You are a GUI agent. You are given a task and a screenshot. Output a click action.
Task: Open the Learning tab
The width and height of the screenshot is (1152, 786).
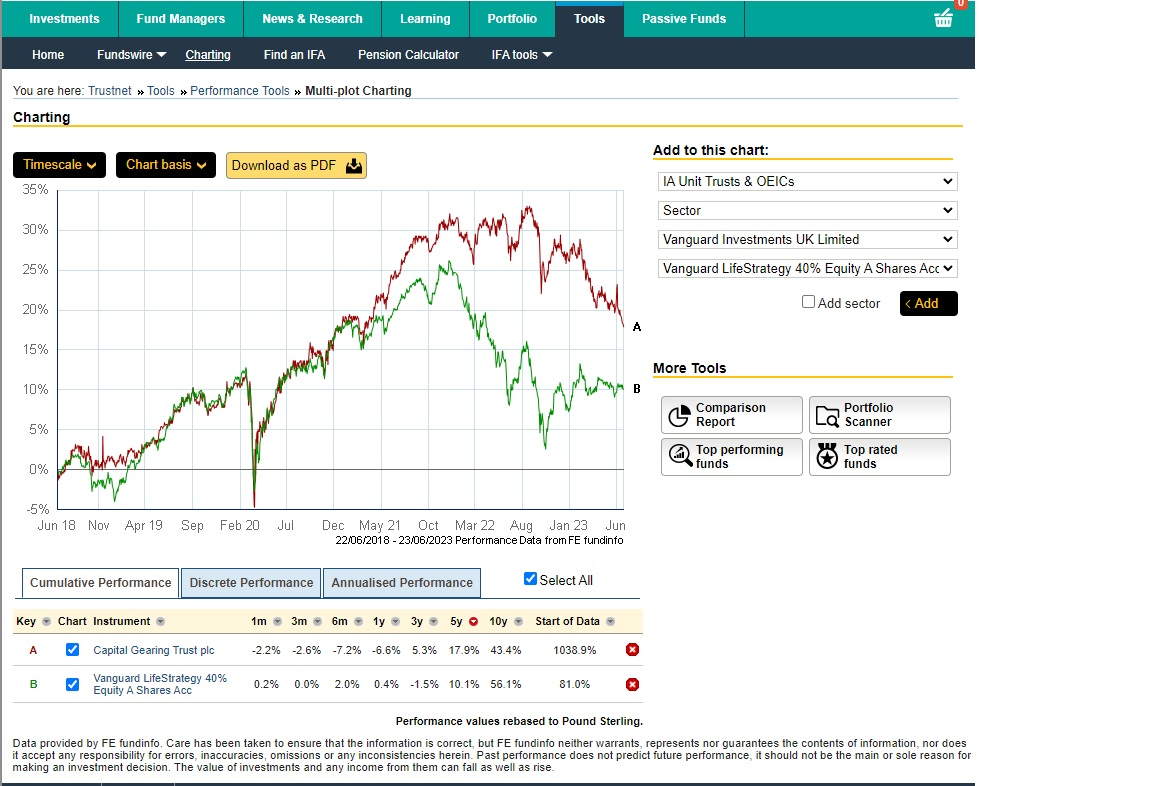[x=425, y=19]
